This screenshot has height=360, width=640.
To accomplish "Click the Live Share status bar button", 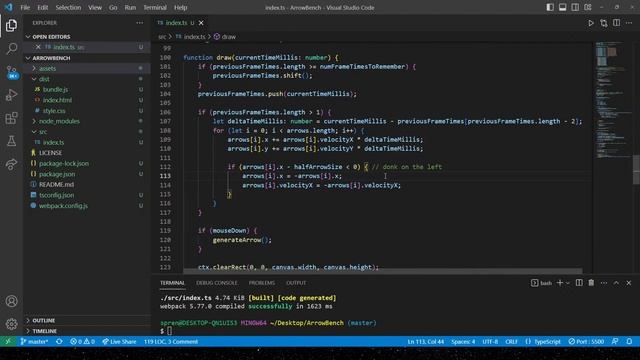I will click(119, 342).
